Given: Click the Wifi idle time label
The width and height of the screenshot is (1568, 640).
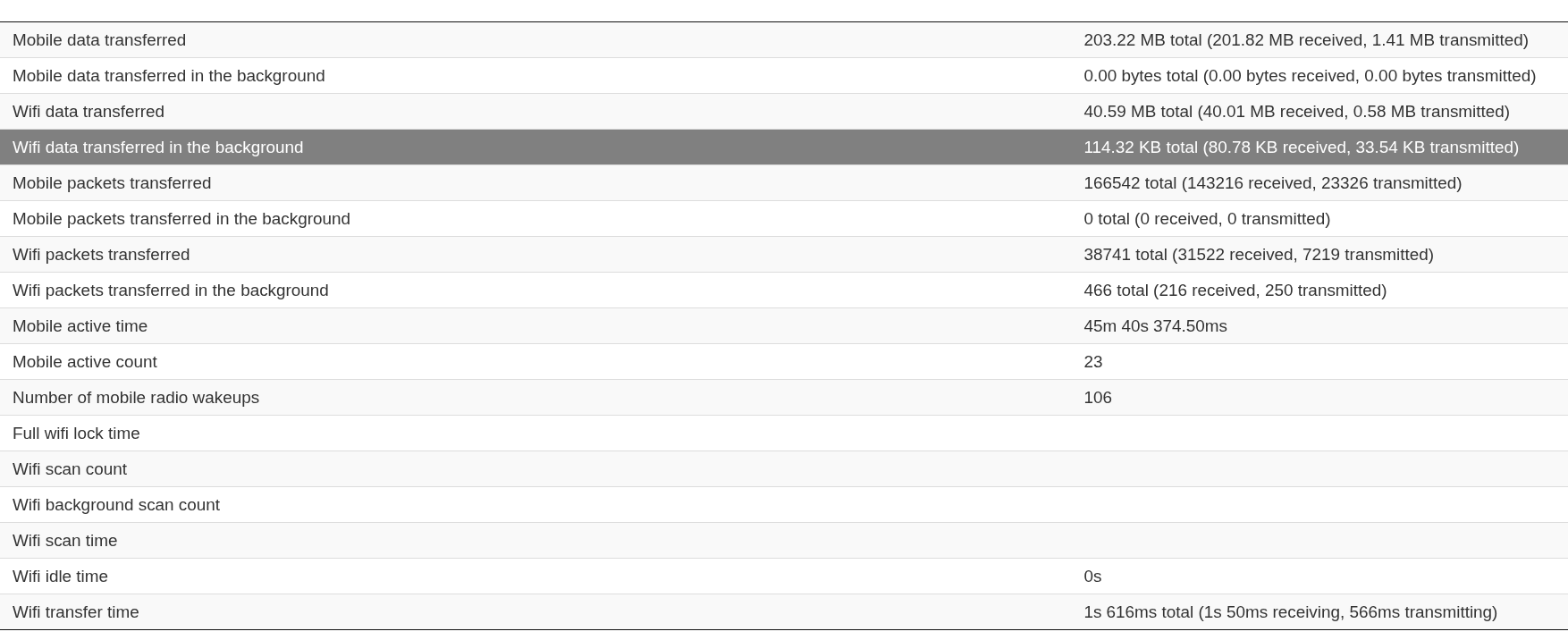Looking at the screenshot, I should click(60, 577).
